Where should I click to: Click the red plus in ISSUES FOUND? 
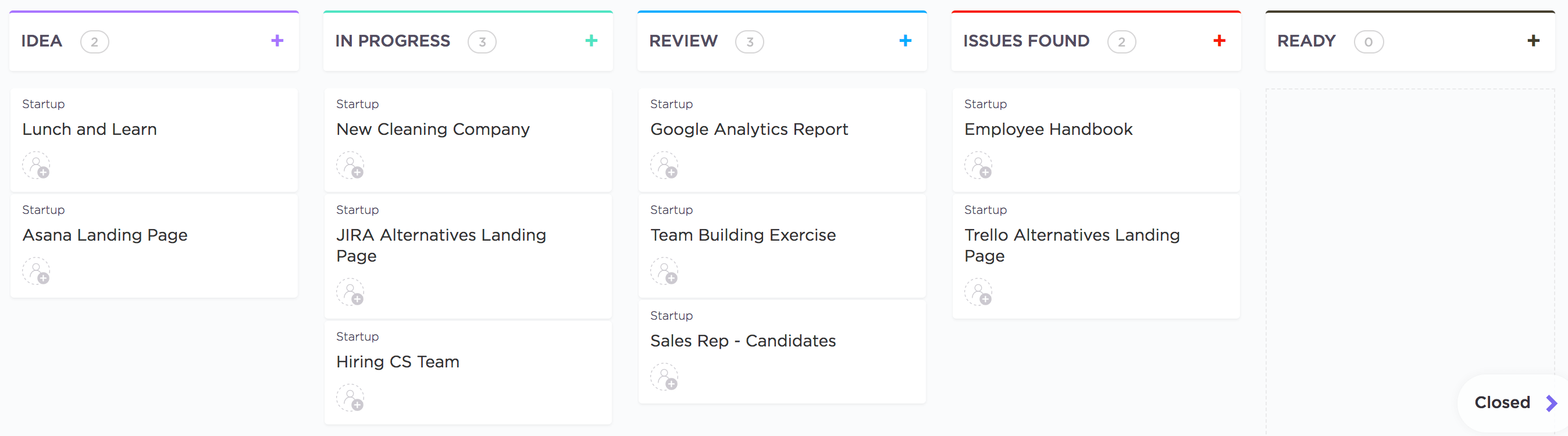coord(1219,41)
